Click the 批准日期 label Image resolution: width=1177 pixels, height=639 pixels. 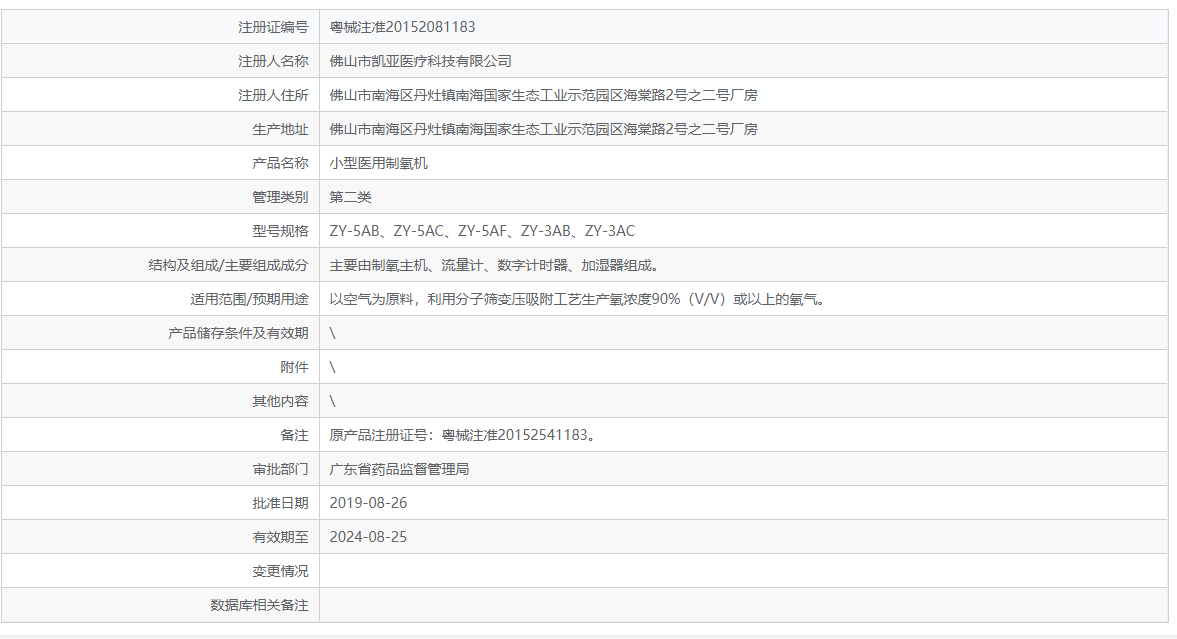[280, 503]
